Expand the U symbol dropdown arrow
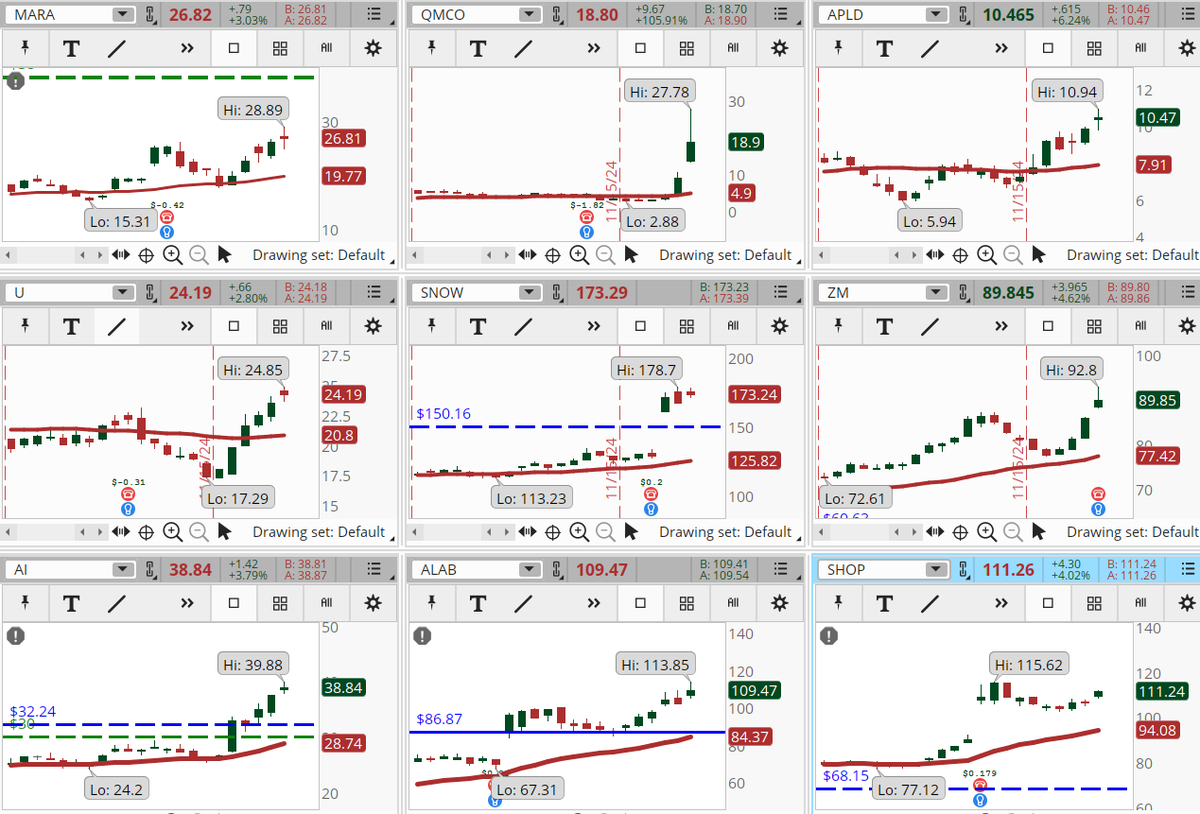Screen dimensions: 1200x814 (x=123, y=292)
